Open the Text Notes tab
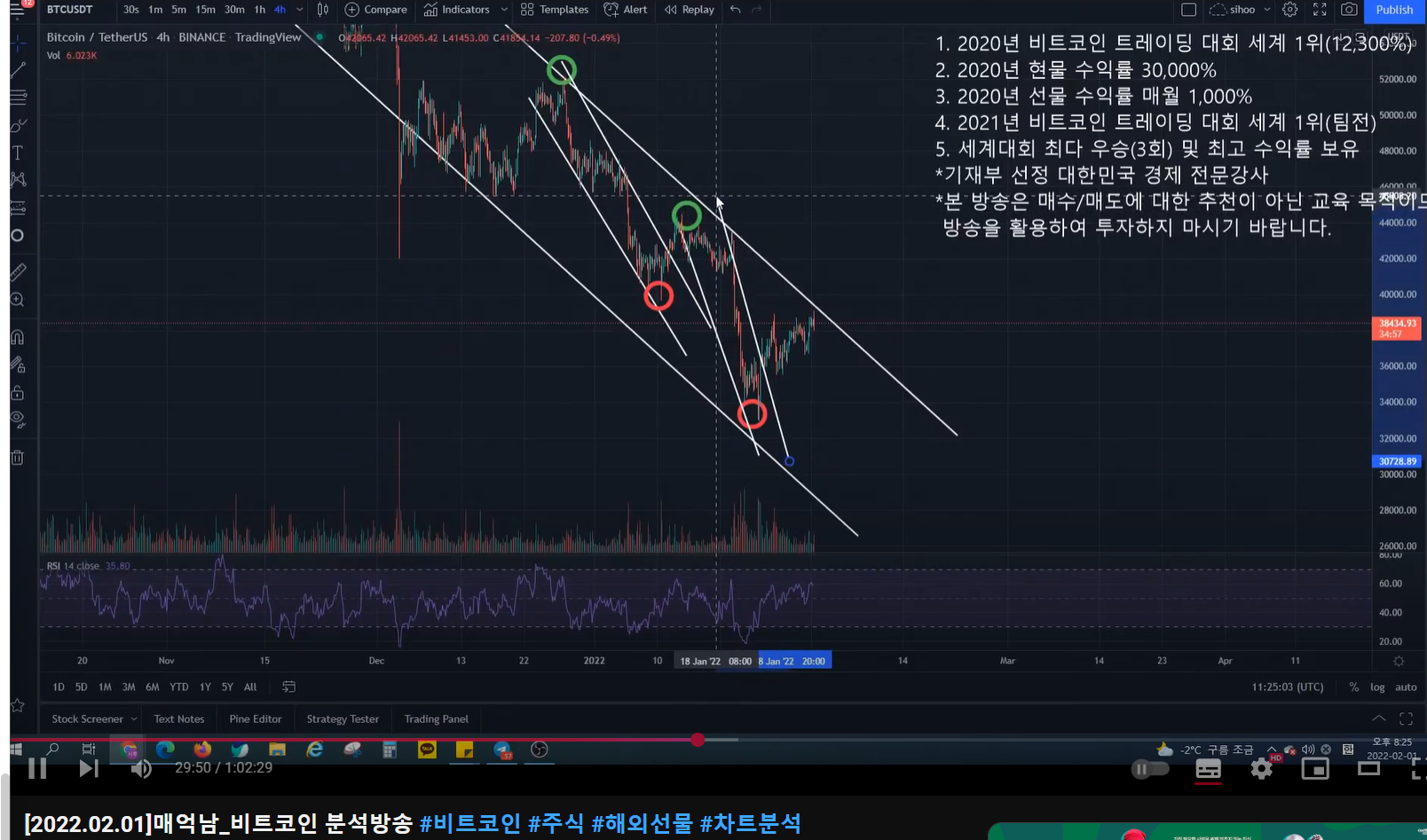 [179, 719]
